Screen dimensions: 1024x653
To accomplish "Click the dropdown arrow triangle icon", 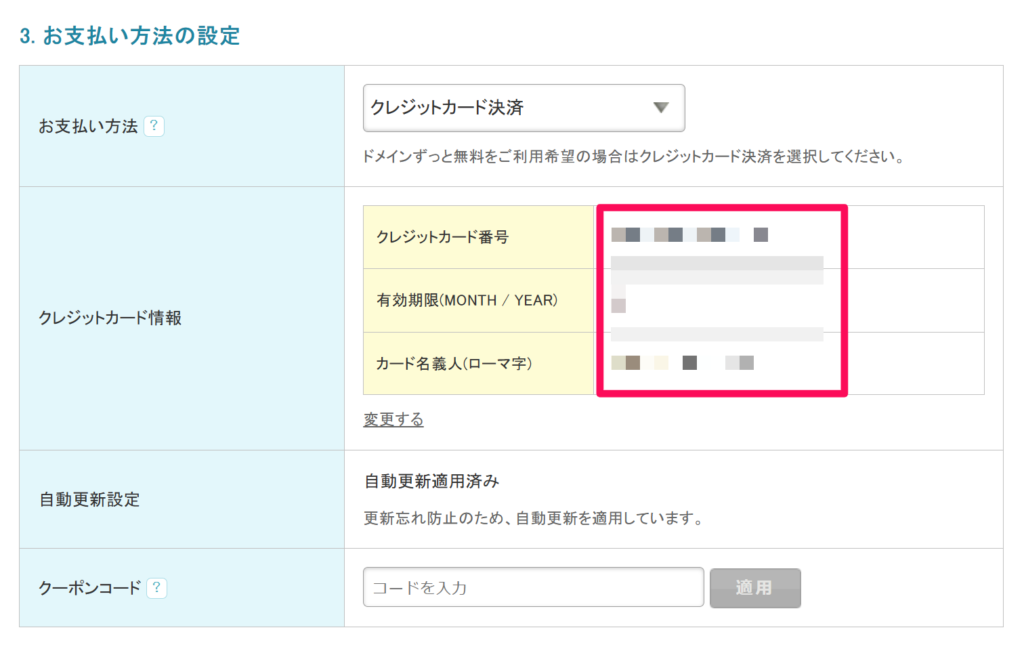I will click(x=660, y=108).
